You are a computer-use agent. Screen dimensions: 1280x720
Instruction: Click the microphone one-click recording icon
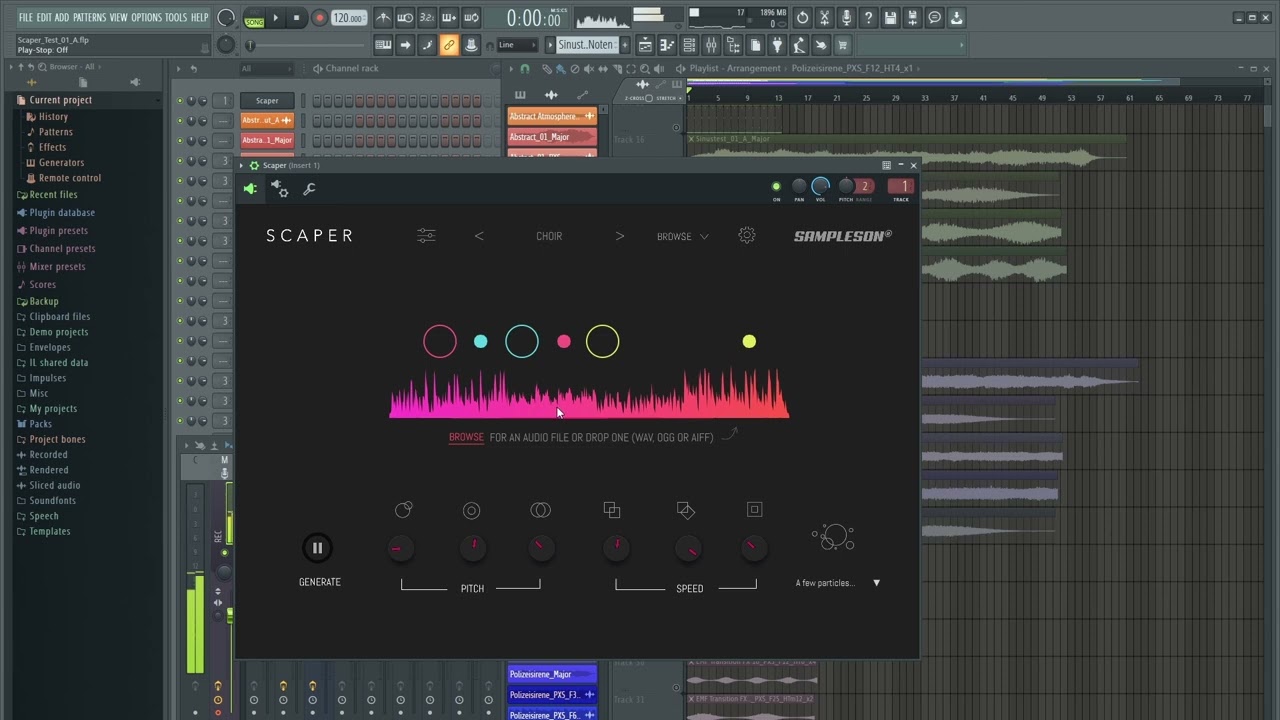846,18
